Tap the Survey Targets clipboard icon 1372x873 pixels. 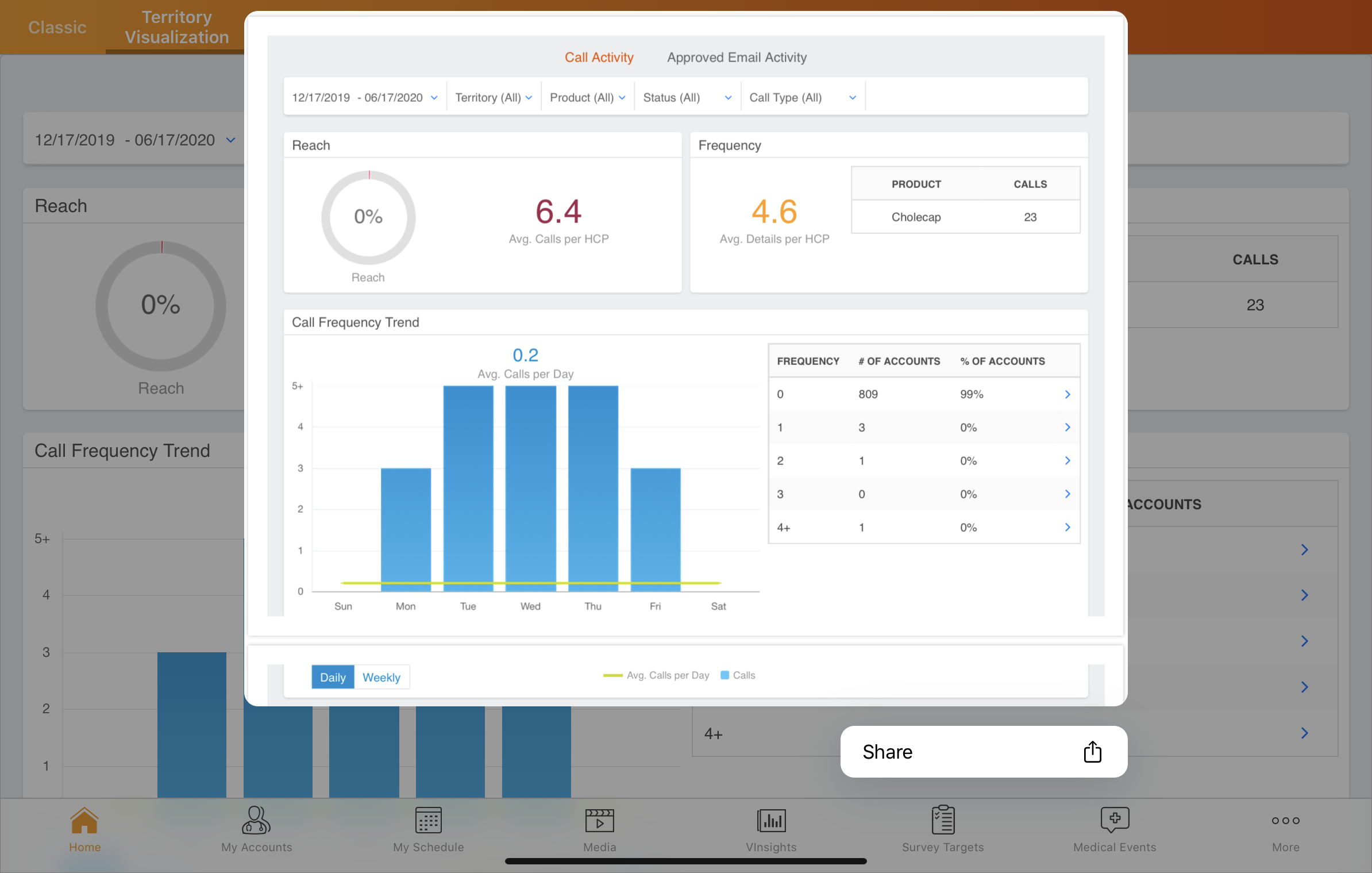tap(943, 820)
